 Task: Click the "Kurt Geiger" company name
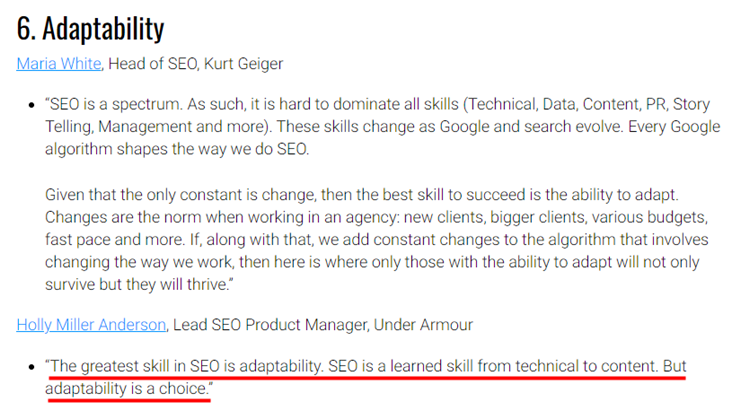pyautogui.click(x=244, y=64)
